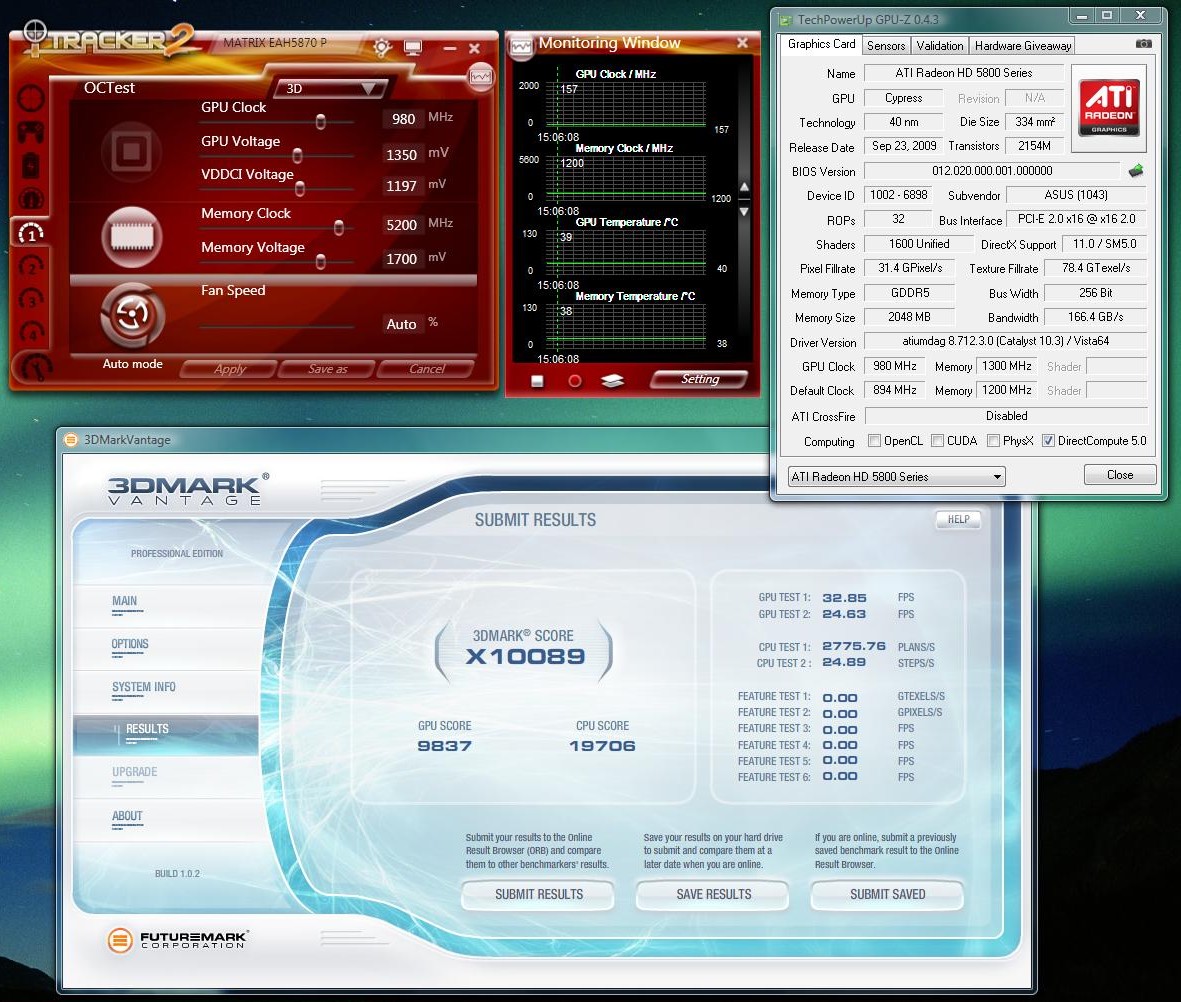Click the GPU Voltage slider handle

(298, 155)
